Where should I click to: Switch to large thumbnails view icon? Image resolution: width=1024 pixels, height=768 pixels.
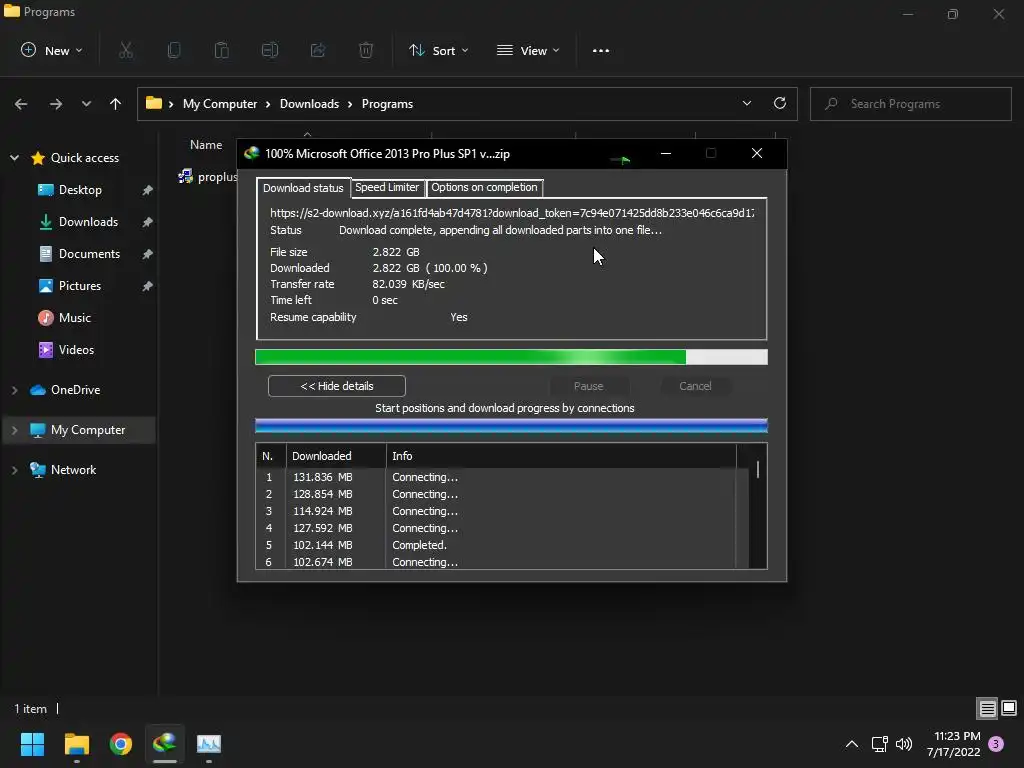coord(1009,708)
